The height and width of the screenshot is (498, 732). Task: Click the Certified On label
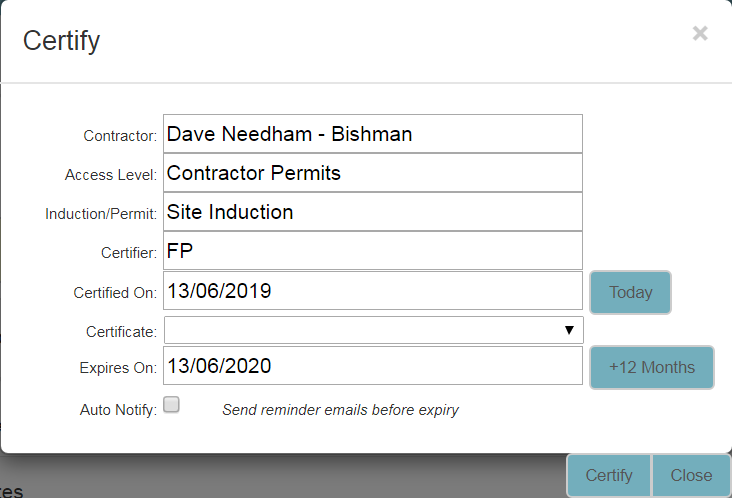click(x=115, y=293)
